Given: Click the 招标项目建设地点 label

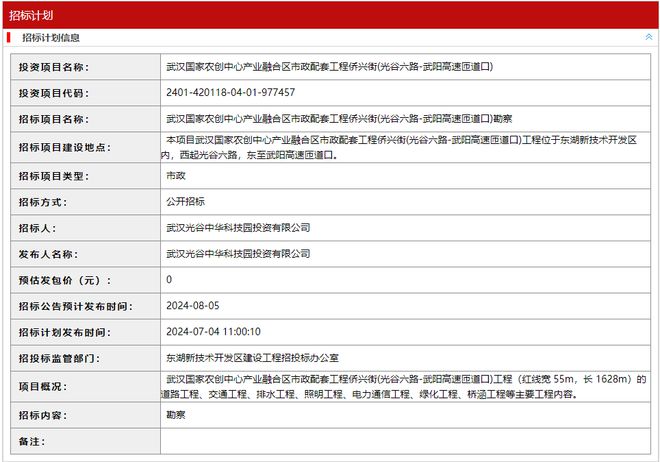Looking at the screenshot, I should 64,147.
